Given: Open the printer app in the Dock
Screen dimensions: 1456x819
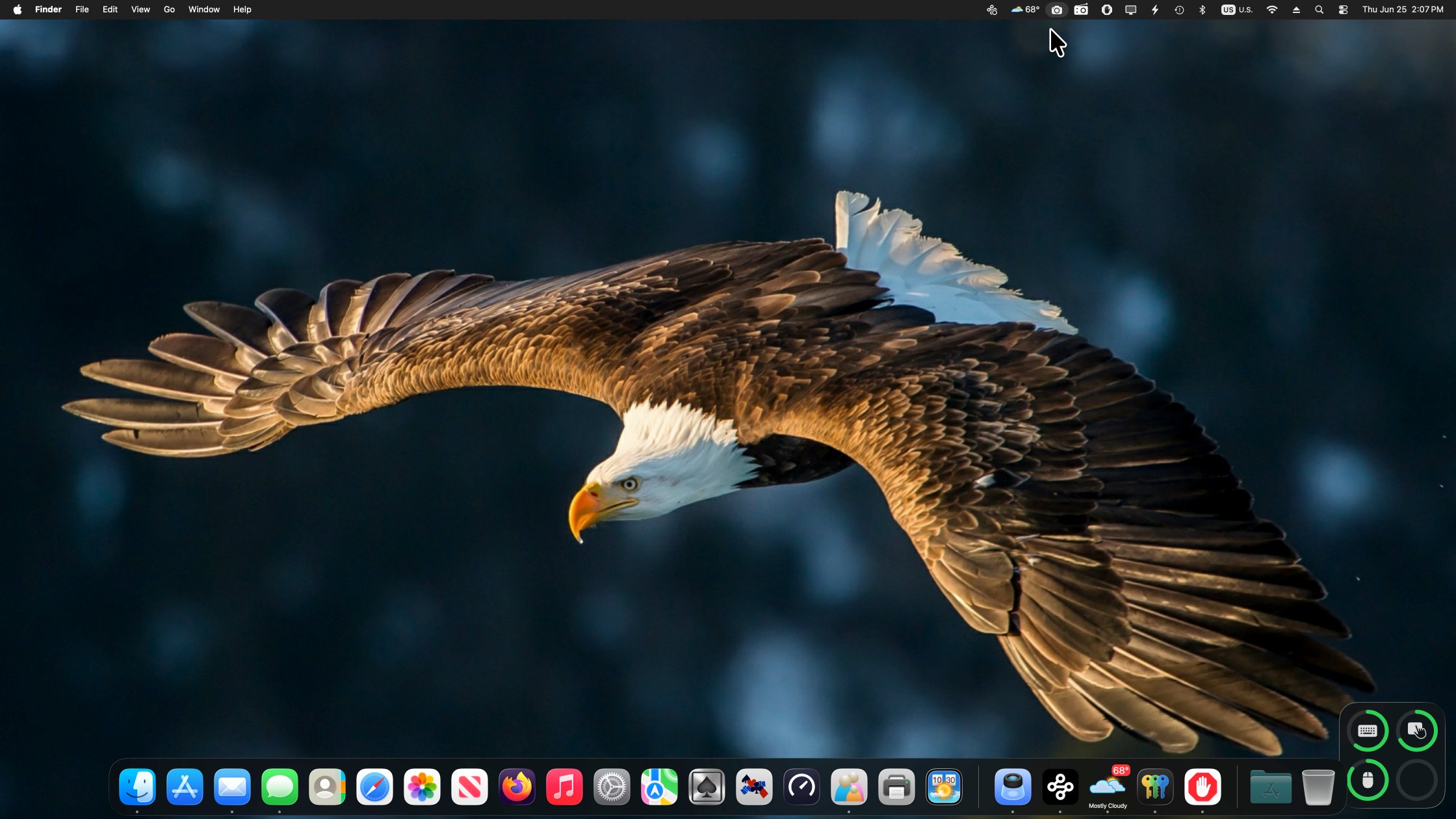Looking at the screenshot, I should (x=896, y=786).
